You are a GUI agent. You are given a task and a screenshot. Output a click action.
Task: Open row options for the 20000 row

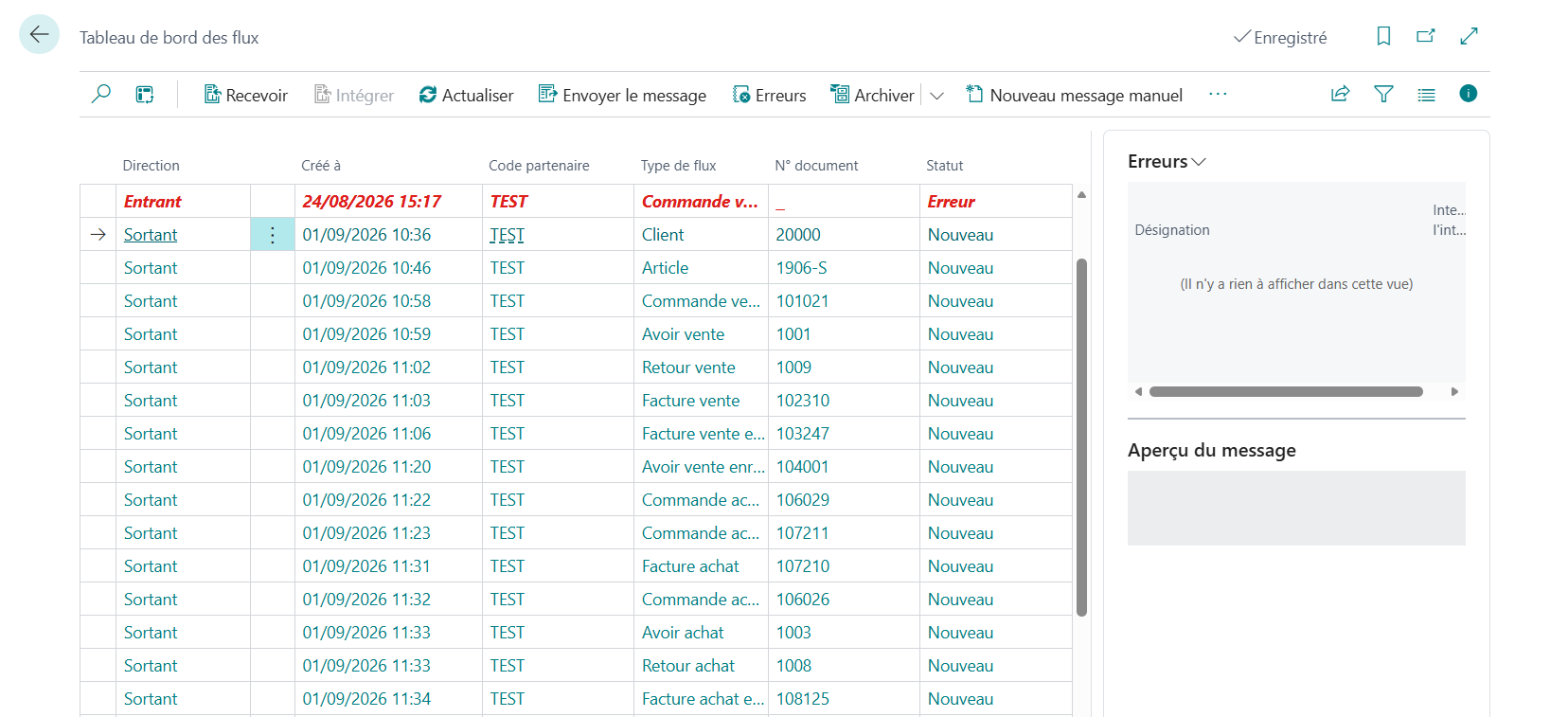pos(273,235)
